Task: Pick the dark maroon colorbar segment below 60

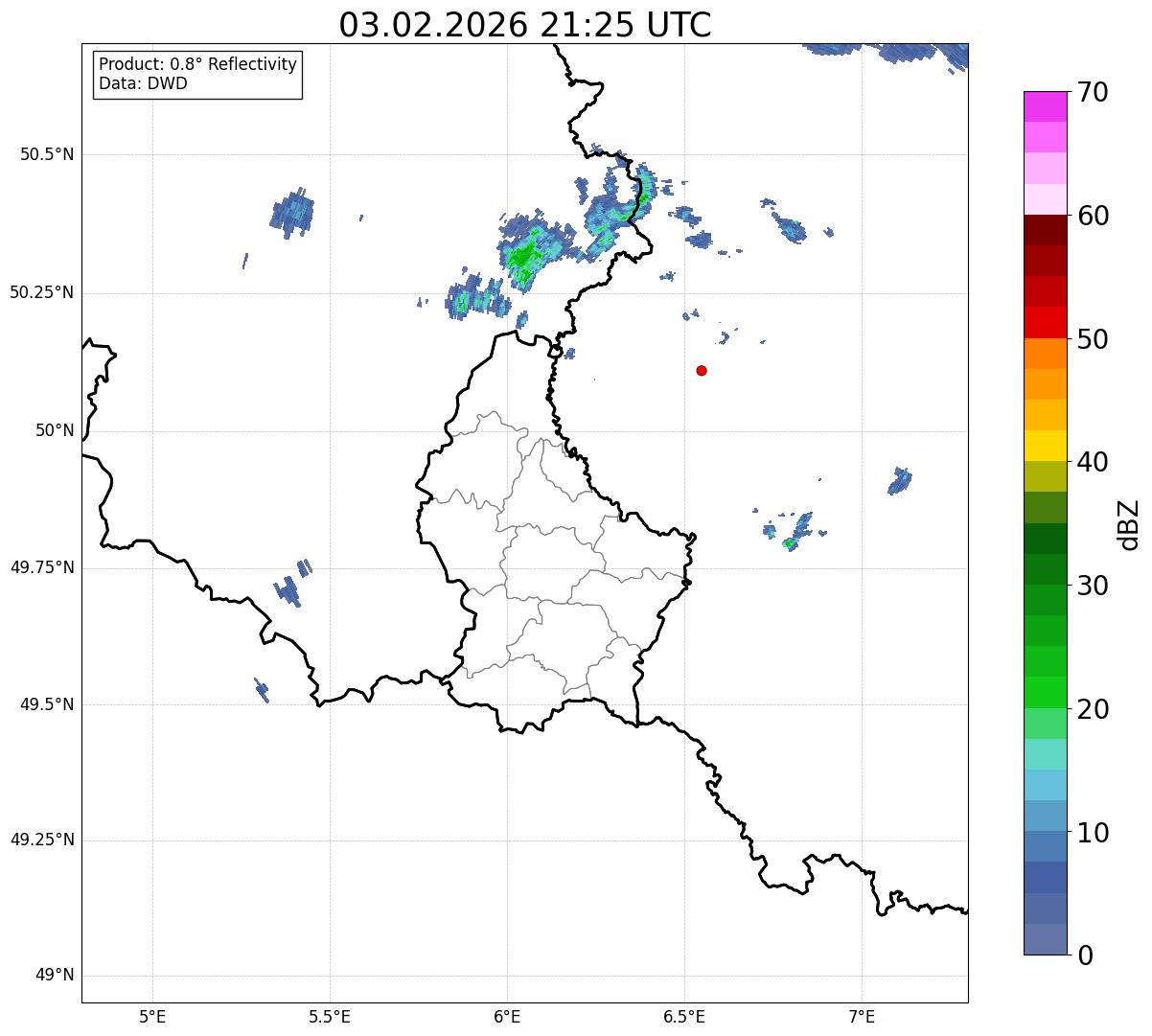Action: (x=1045, y=230)
